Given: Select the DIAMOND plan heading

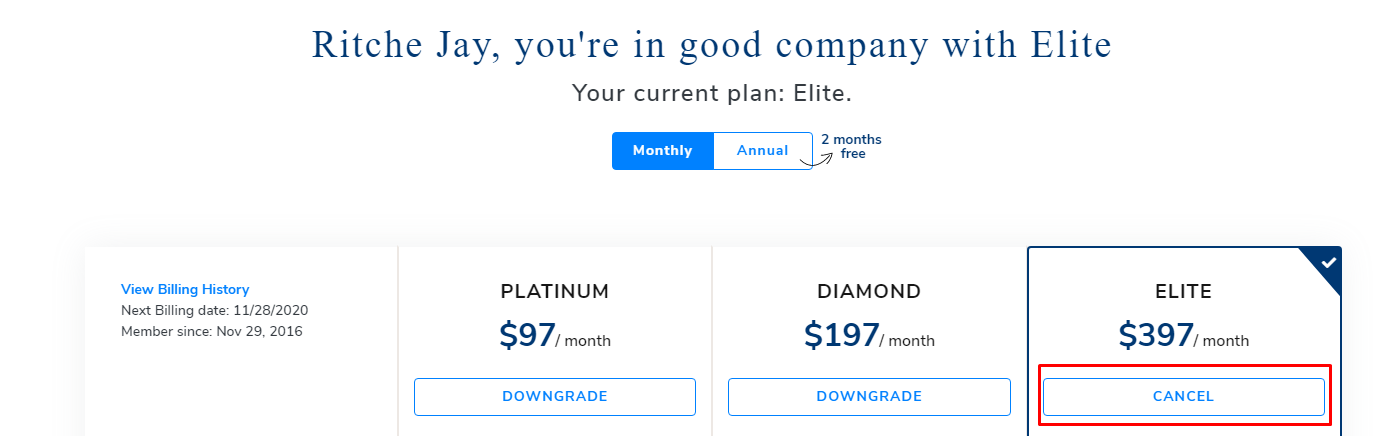Looking at the screenshot, I should click(x=869, y=292).
